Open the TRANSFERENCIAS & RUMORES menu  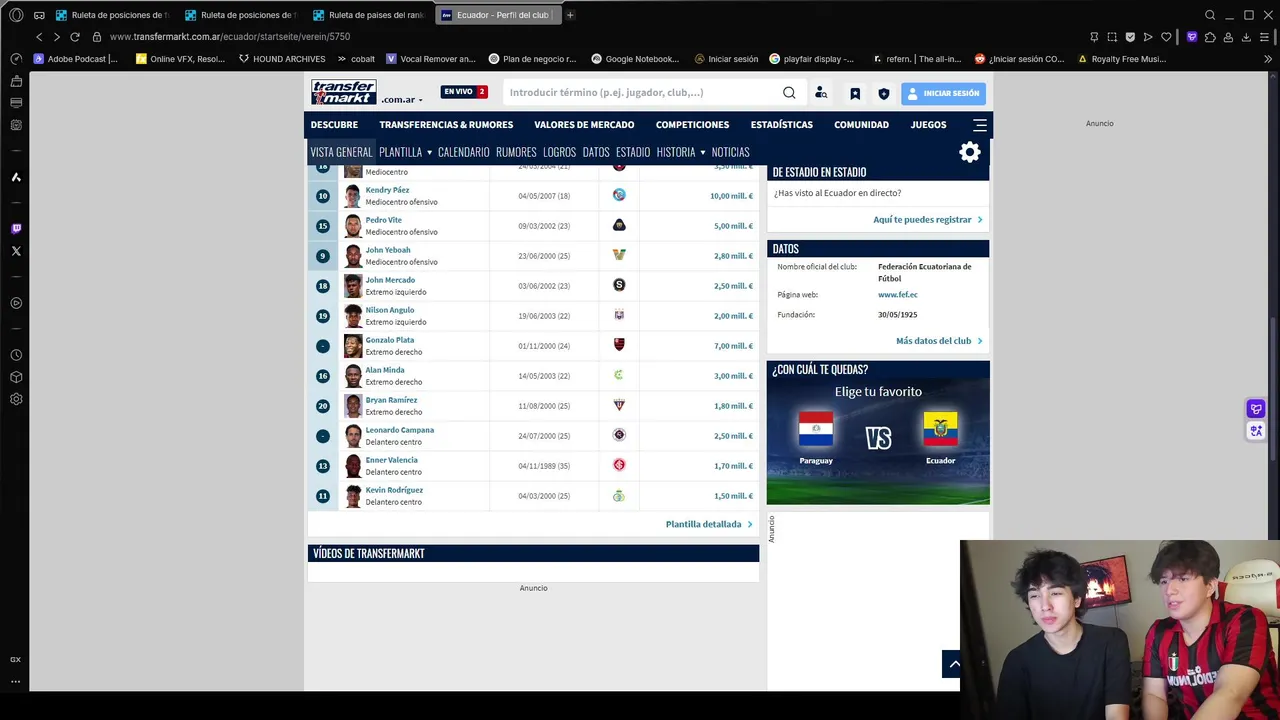click(446, 125)
